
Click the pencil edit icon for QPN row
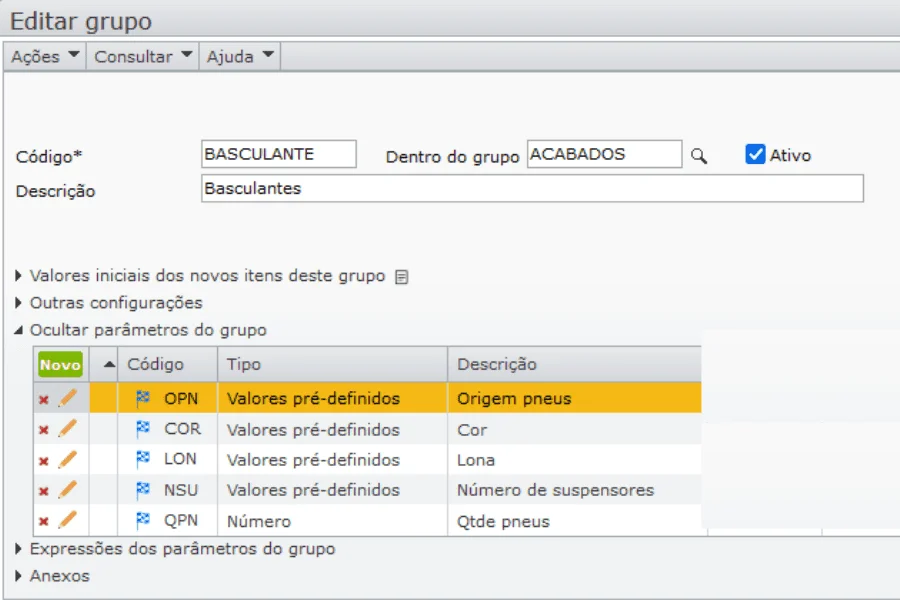[x=67, y=521]
